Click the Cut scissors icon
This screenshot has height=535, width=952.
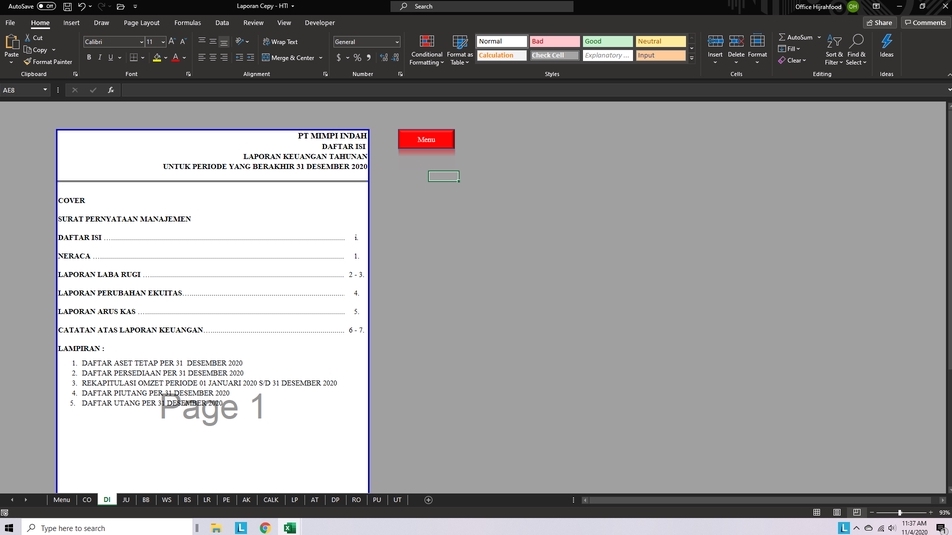(x=27, y=38)
